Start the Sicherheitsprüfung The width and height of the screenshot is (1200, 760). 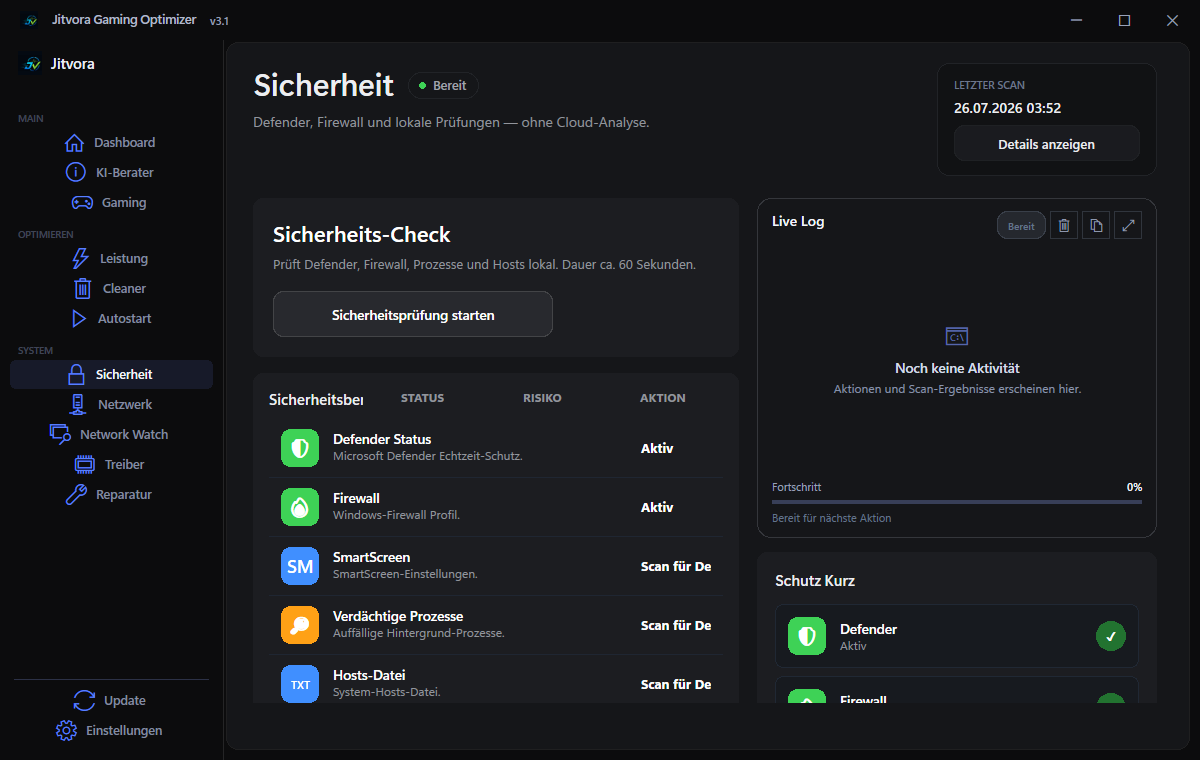point(413,314)
